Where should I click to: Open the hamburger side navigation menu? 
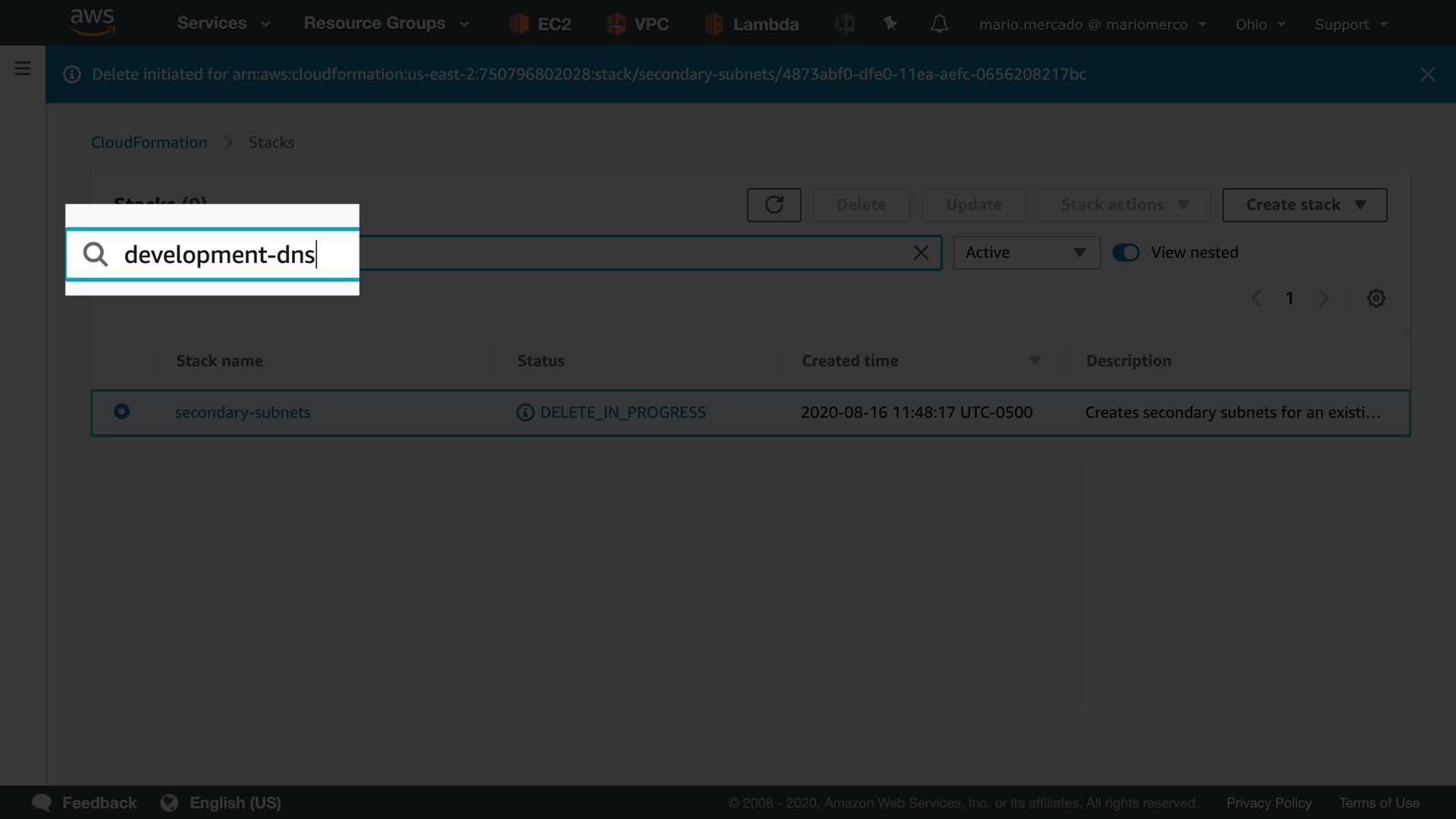click(23, 69)
